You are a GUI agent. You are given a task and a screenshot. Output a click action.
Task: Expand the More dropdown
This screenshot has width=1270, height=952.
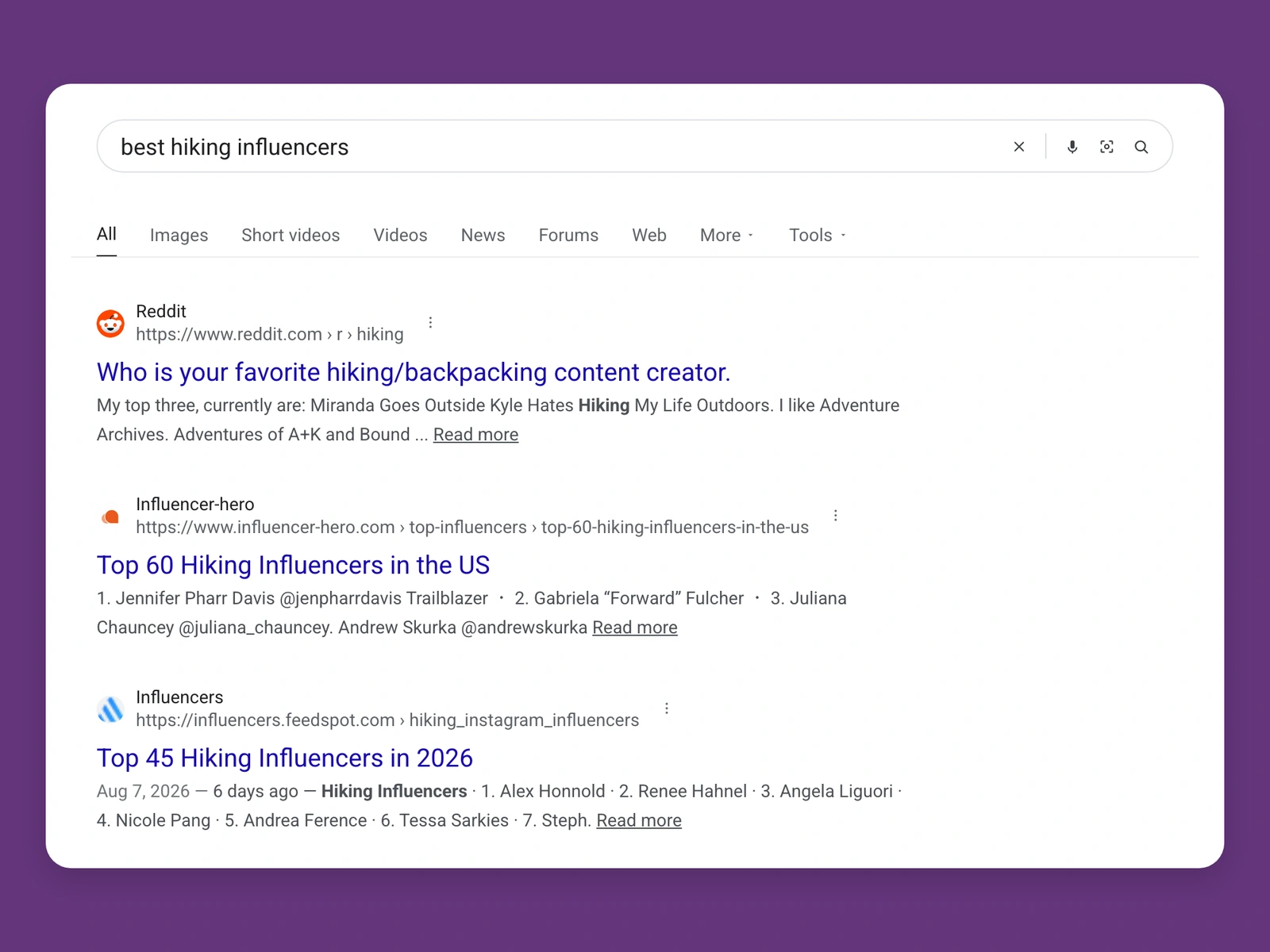727,235
